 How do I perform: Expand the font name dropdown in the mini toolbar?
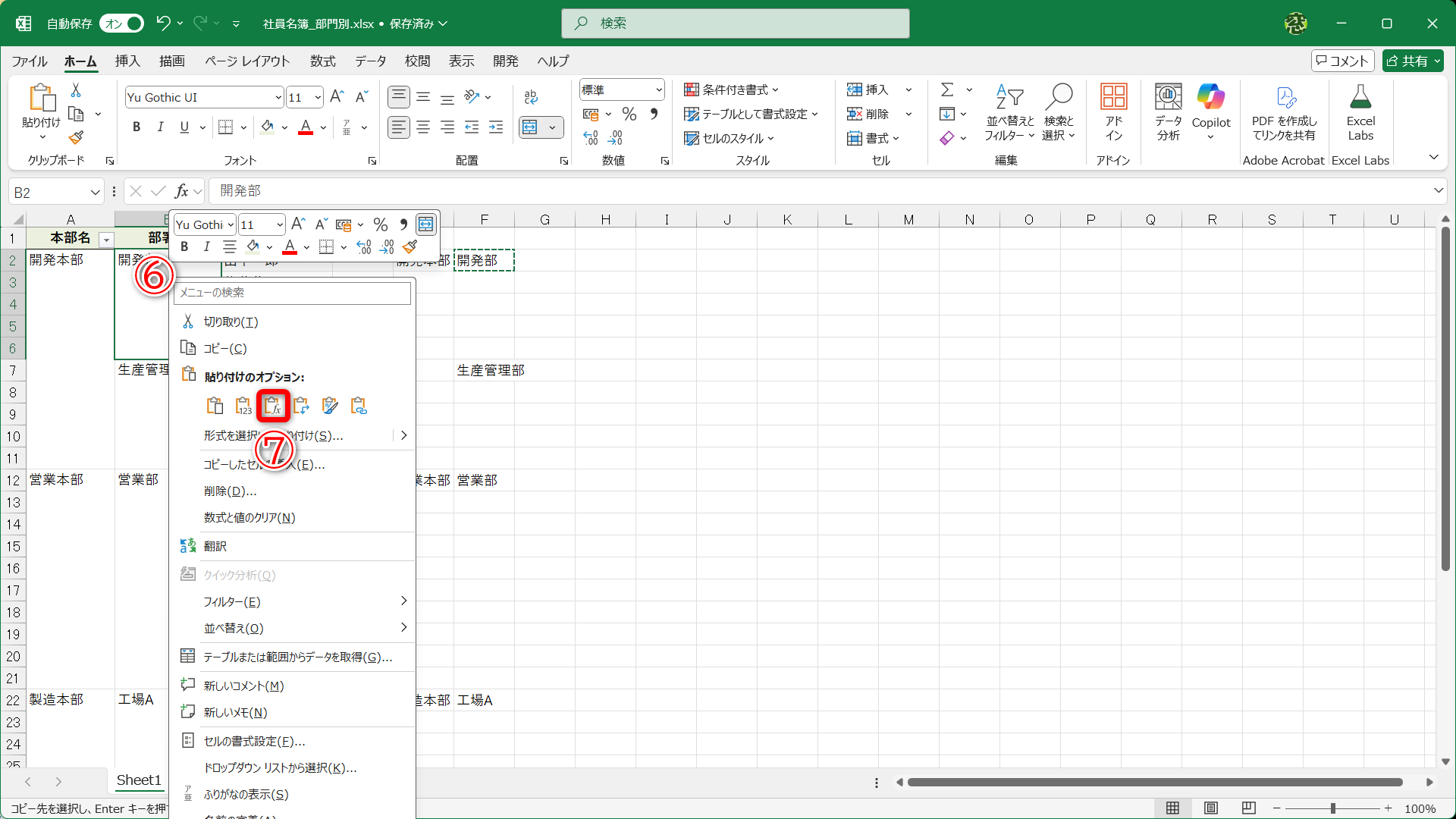point(233,224)
